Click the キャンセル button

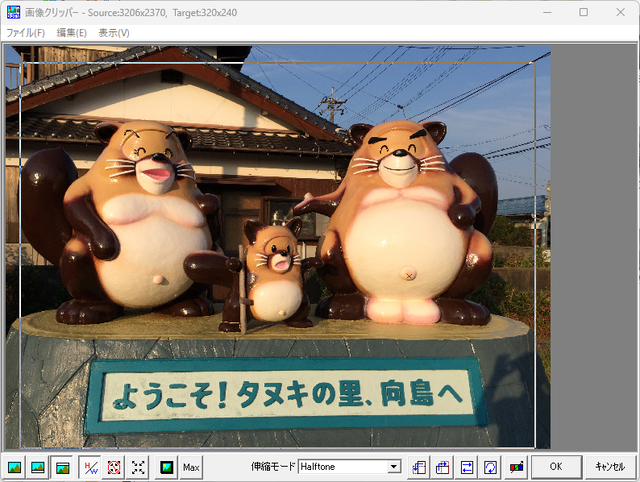point(610,467)
